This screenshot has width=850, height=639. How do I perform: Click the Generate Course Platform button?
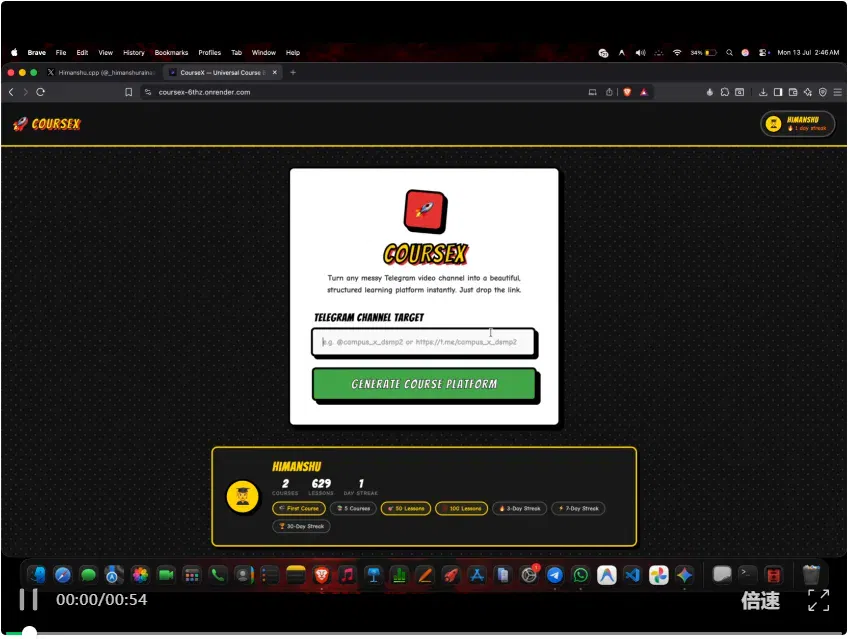pyautogui.click(x=424, y=384)
